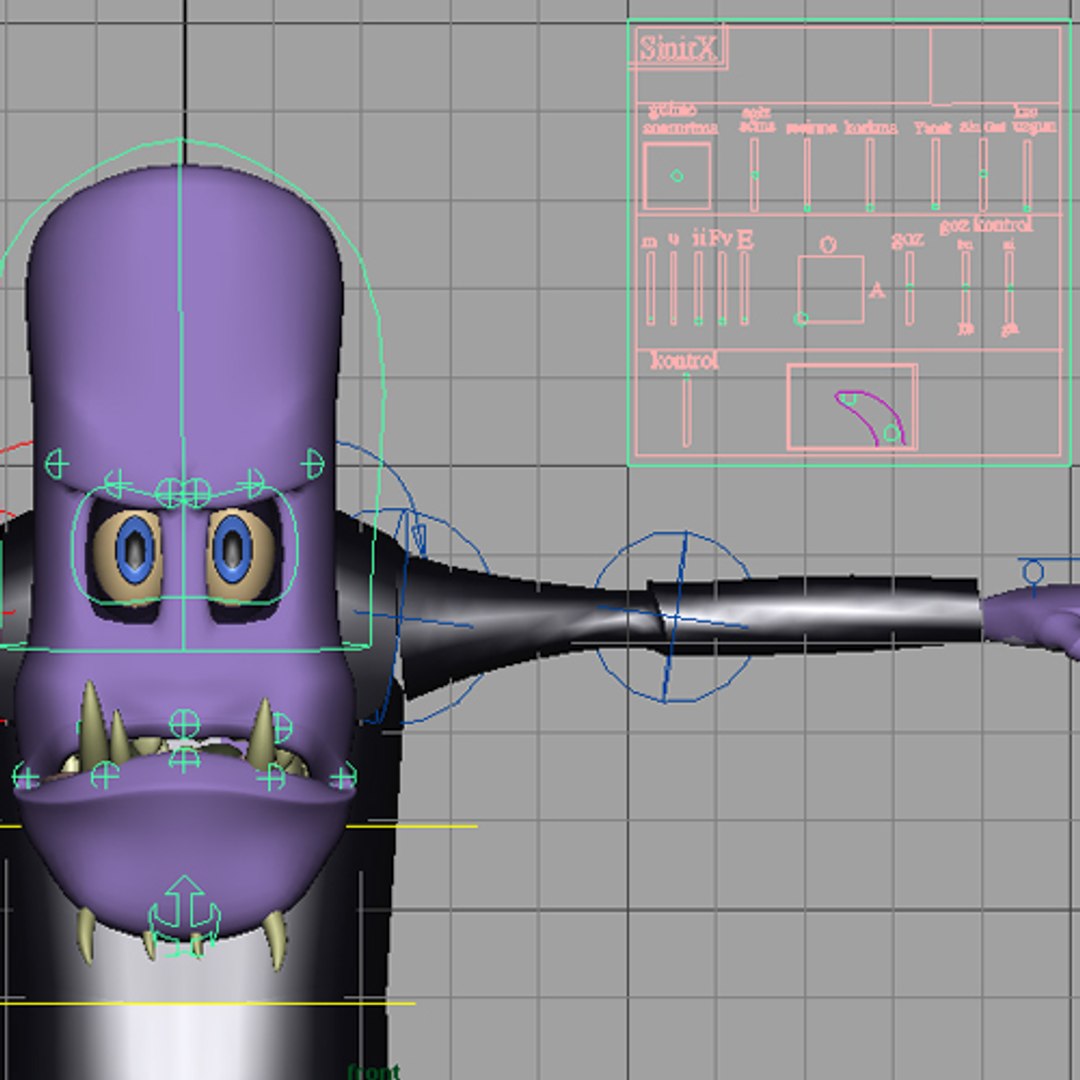Select the upper lip control beside the screen-right fang
The image size is (1080, 1080).
click(x=282, y=727)
